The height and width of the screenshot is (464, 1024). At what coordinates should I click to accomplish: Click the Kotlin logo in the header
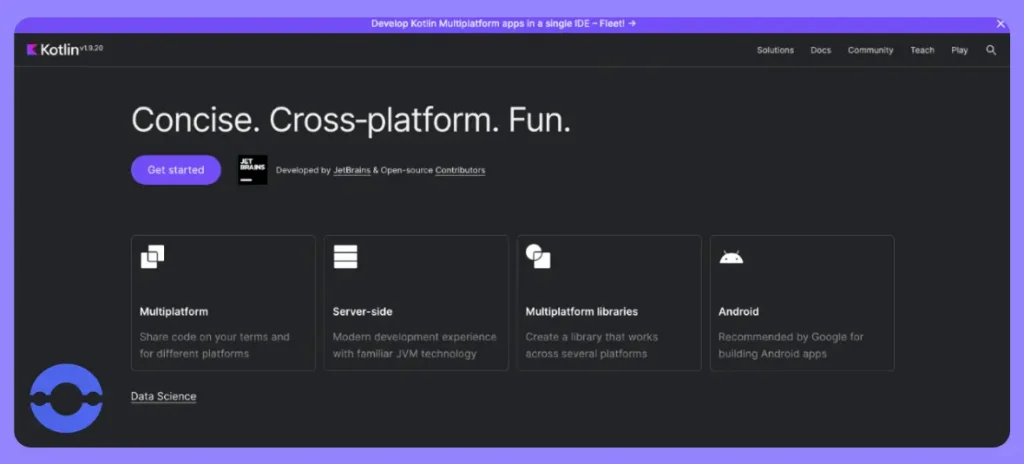[53, 50]
